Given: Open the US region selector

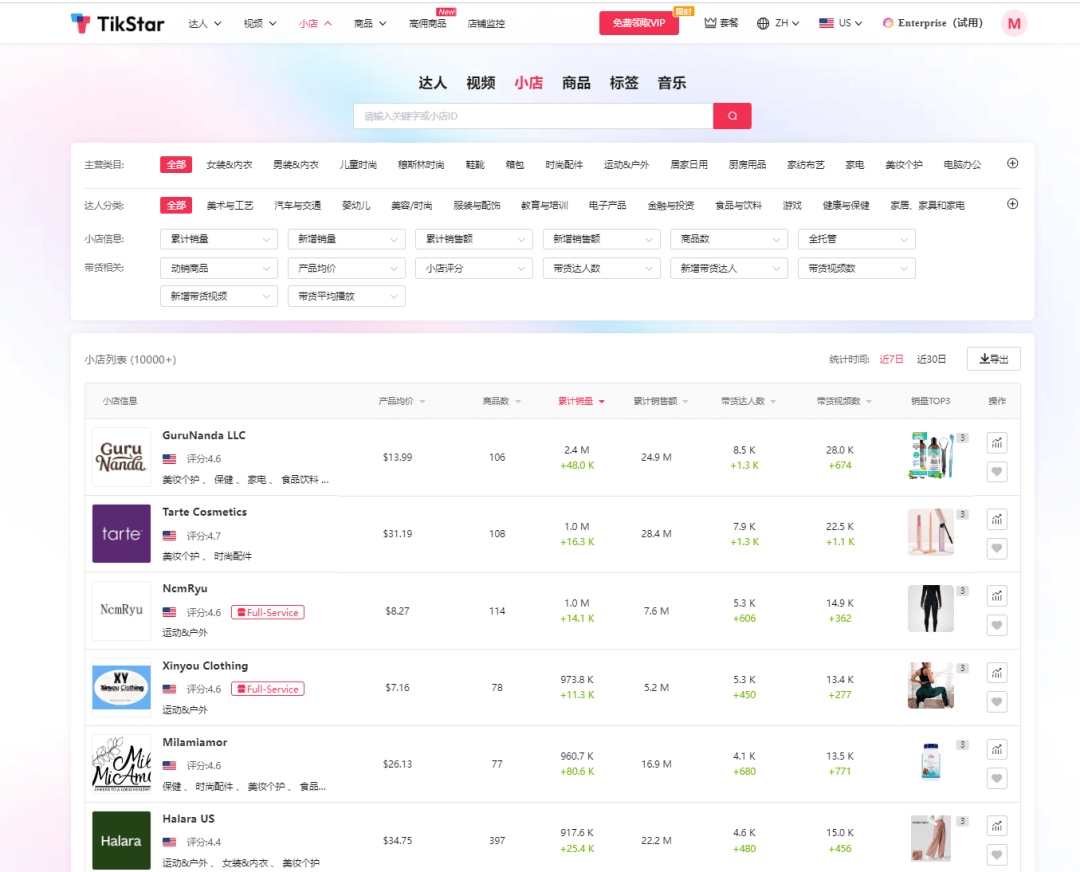Looking at the screenshot, I should pyautogui.click(x=840, y=23).
